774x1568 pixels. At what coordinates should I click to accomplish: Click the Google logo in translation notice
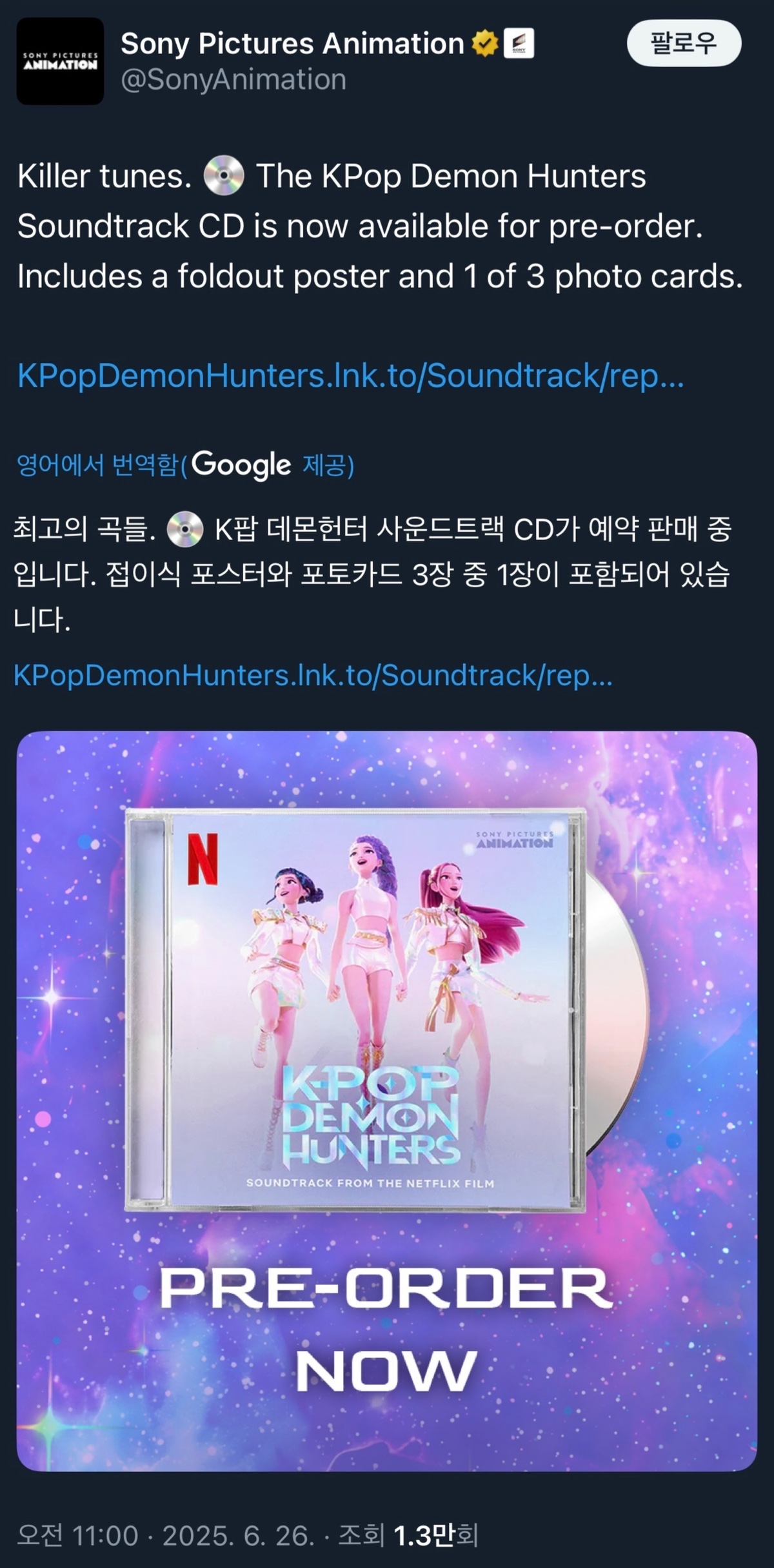click(x=241, y=465)
